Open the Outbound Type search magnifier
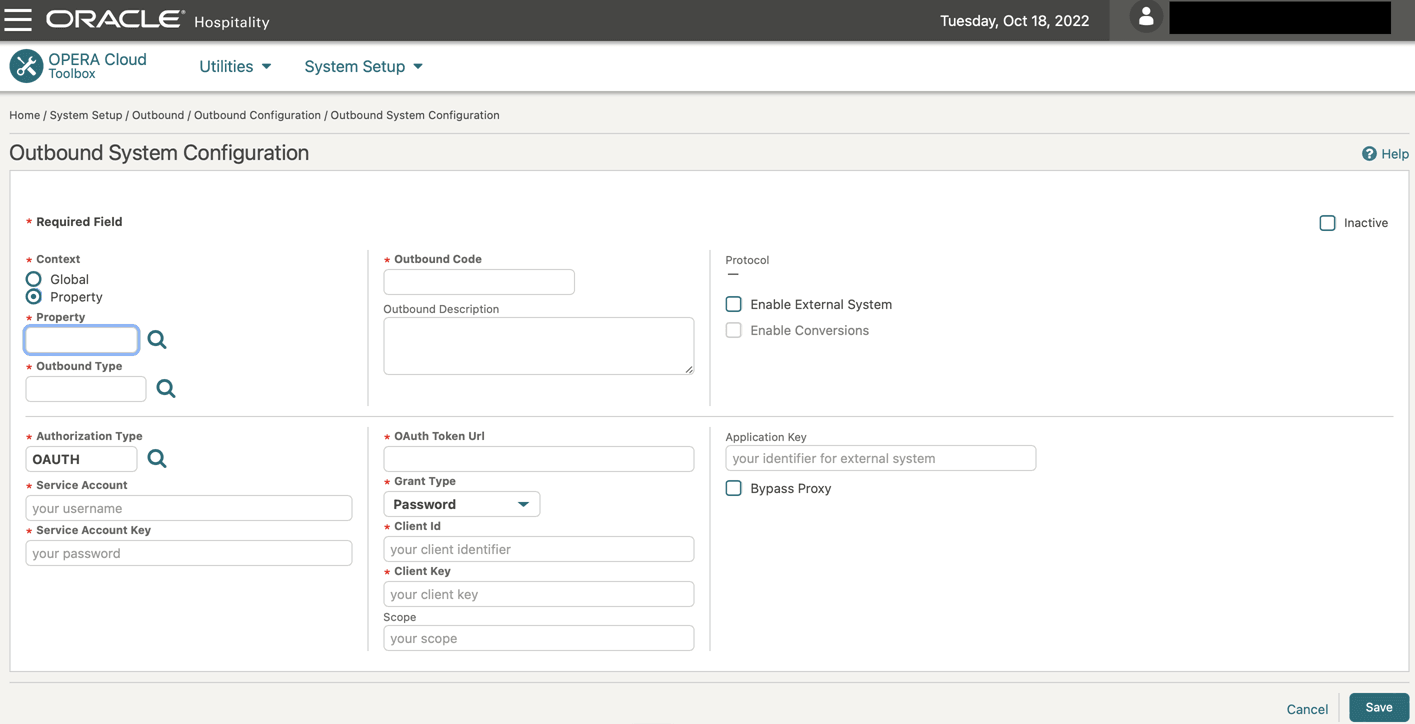 point(165,388)
